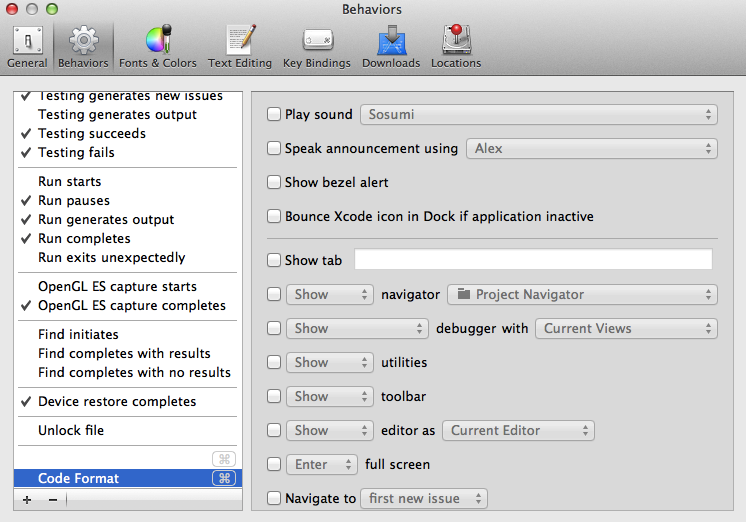Toggle the editor as checkbox
Viewport: 746px width, 522px height.
click(274, 430)
